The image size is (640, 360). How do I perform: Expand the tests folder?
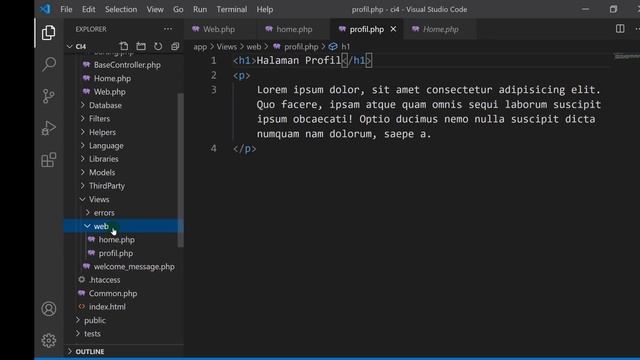92,333
